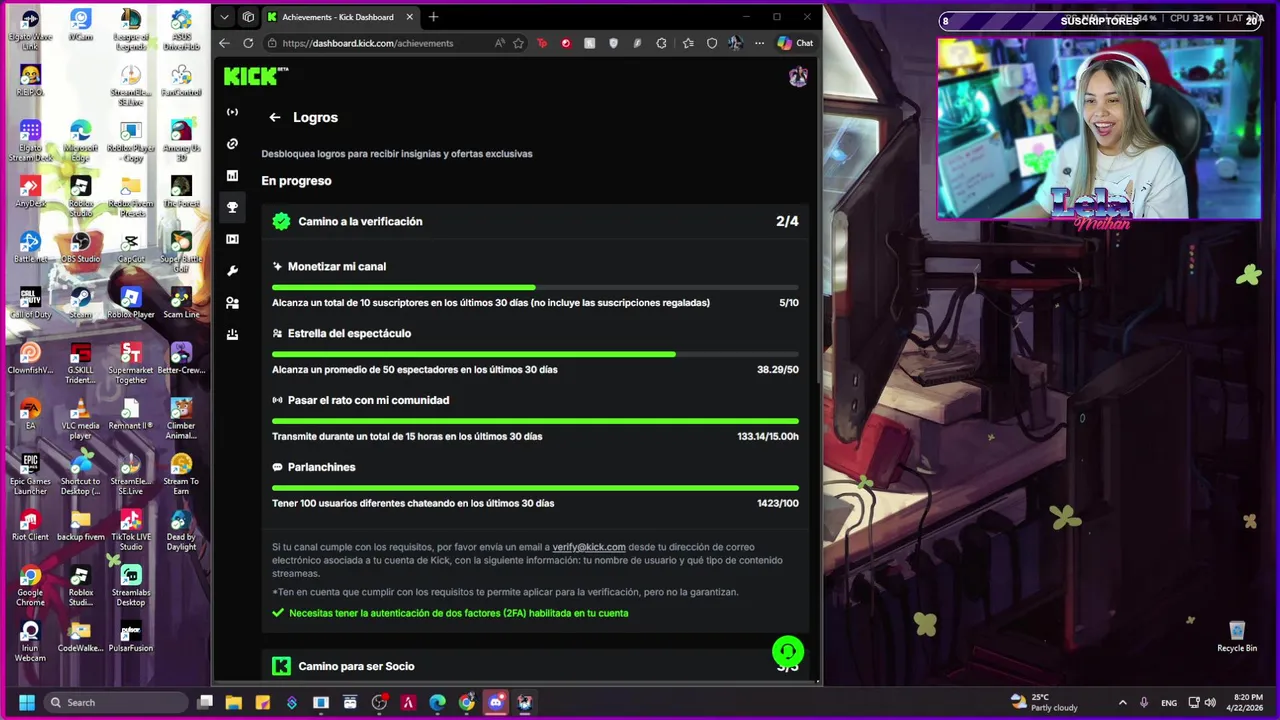Screen dimensions: 1280x720
Task: Open File Explorer from the taskbar
Action: pos(234,702)
